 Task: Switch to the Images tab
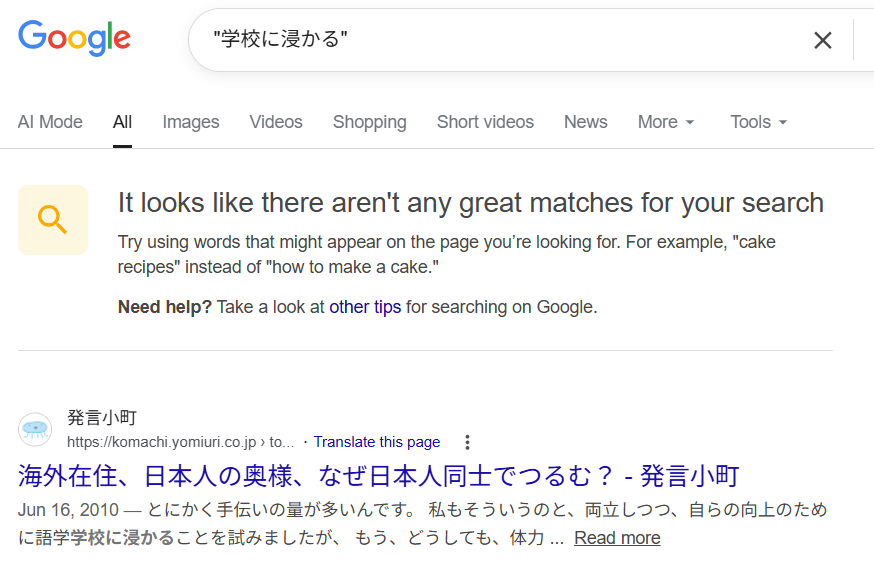pyautogui.click(x=190, y=122)
